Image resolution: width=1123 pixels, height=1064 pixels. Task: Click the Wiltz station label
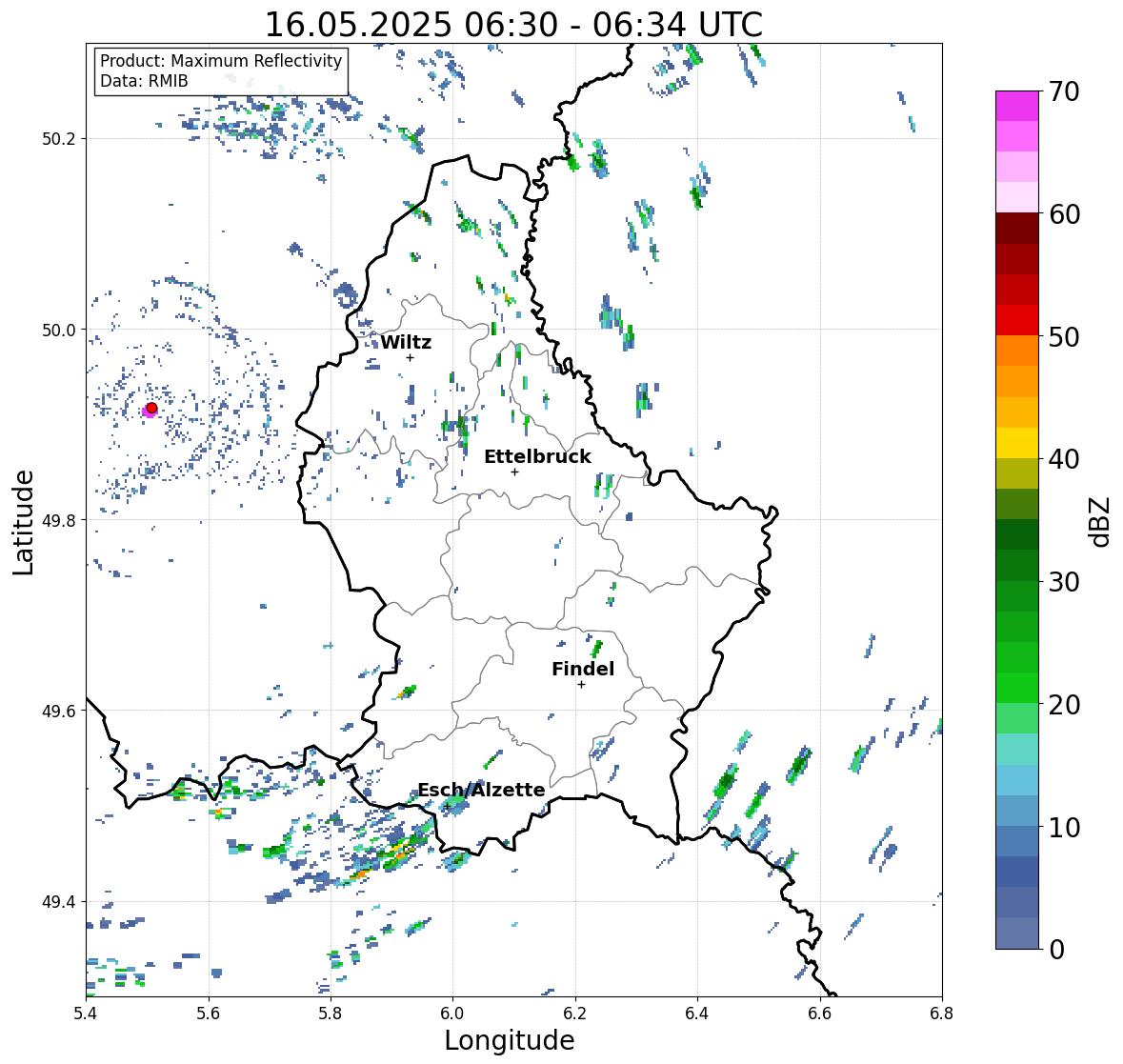[x=406, y=342]
